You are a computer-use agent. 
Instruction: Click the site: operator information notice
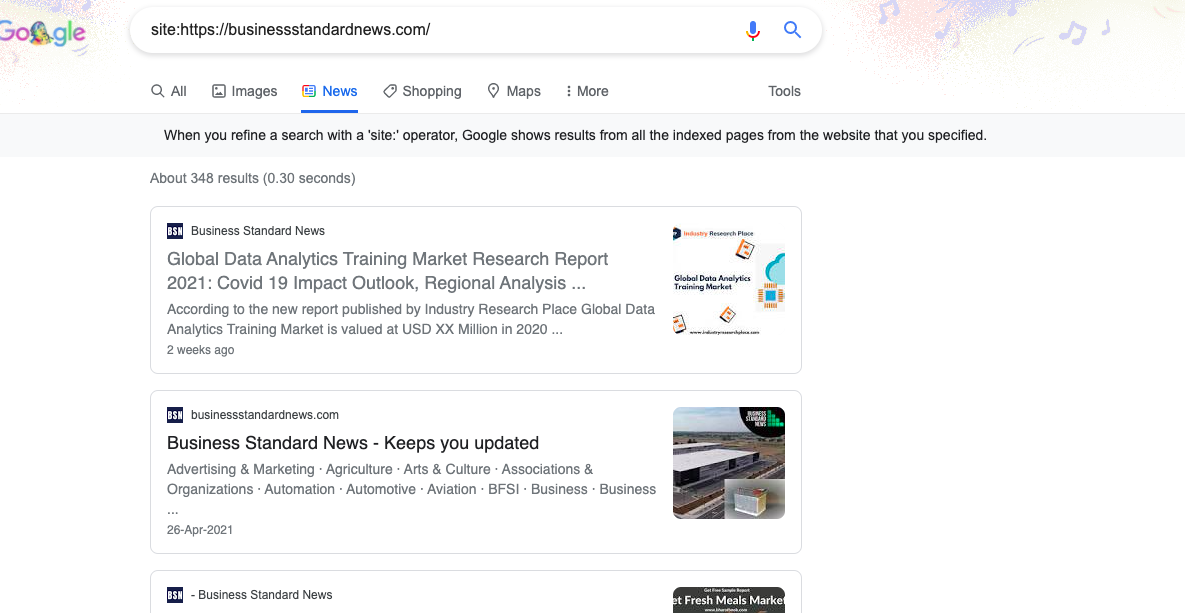(575, 136)
